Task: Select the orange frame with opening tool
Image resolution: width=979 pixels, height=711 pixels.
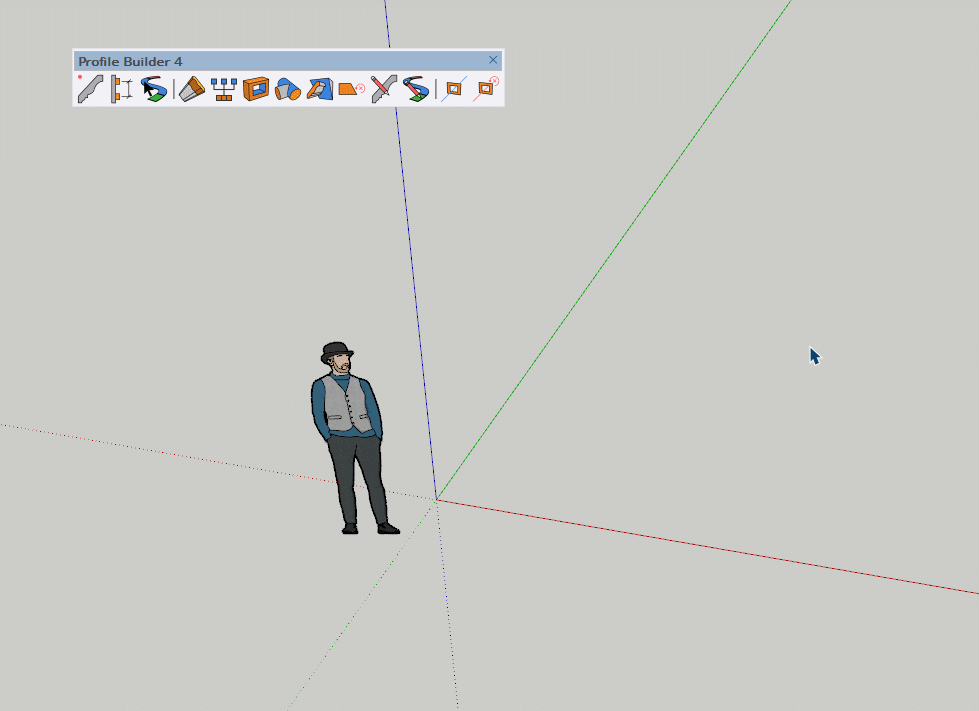Action: pos(255,89)
